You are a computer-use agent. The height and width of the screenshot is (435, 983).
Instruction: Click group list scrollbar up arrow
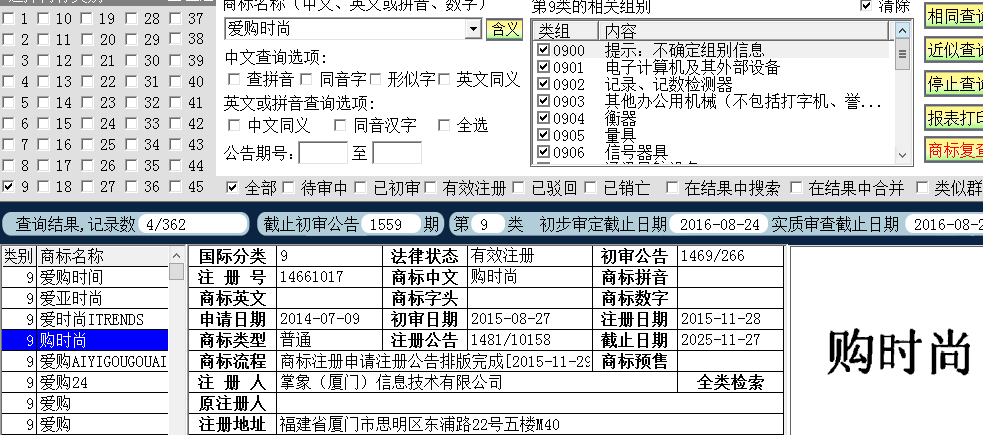(902, 30)
